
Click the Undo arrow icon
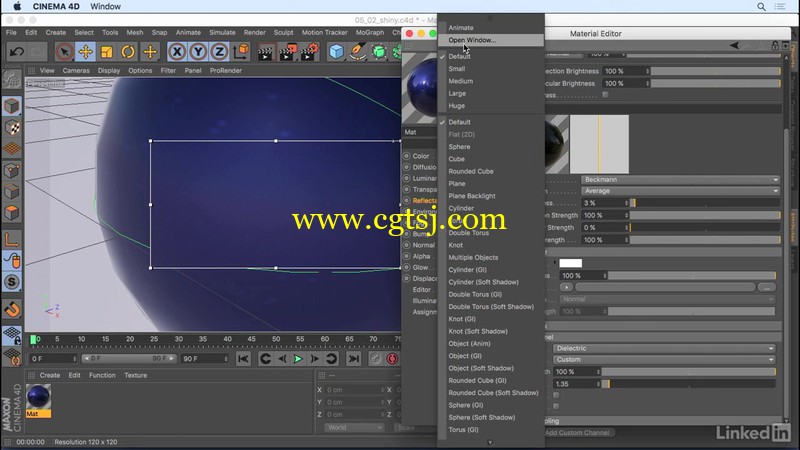(x=16, y=52)
